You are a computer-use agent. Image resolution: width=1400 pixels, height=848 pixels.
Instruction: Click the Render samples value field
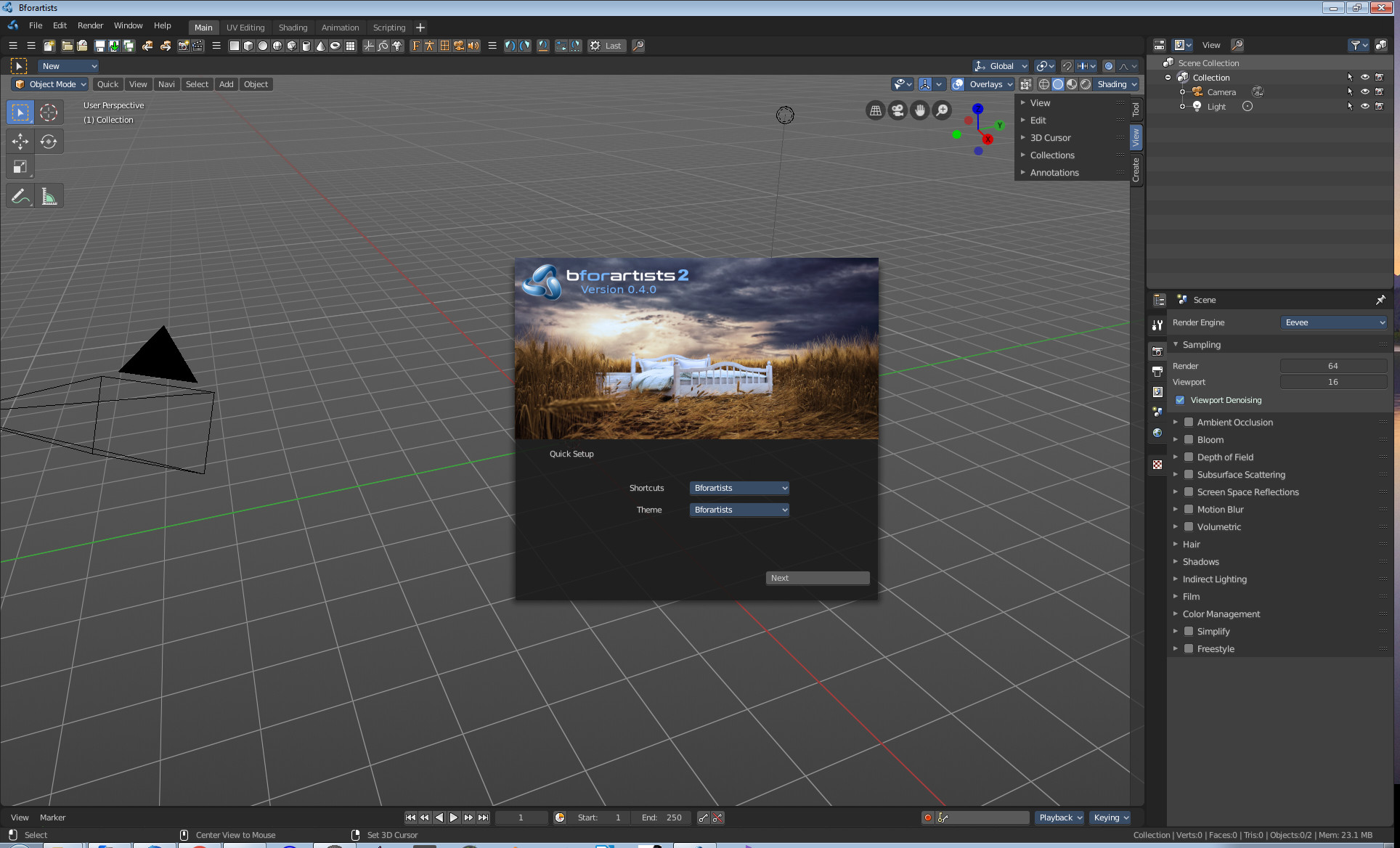1332,366
